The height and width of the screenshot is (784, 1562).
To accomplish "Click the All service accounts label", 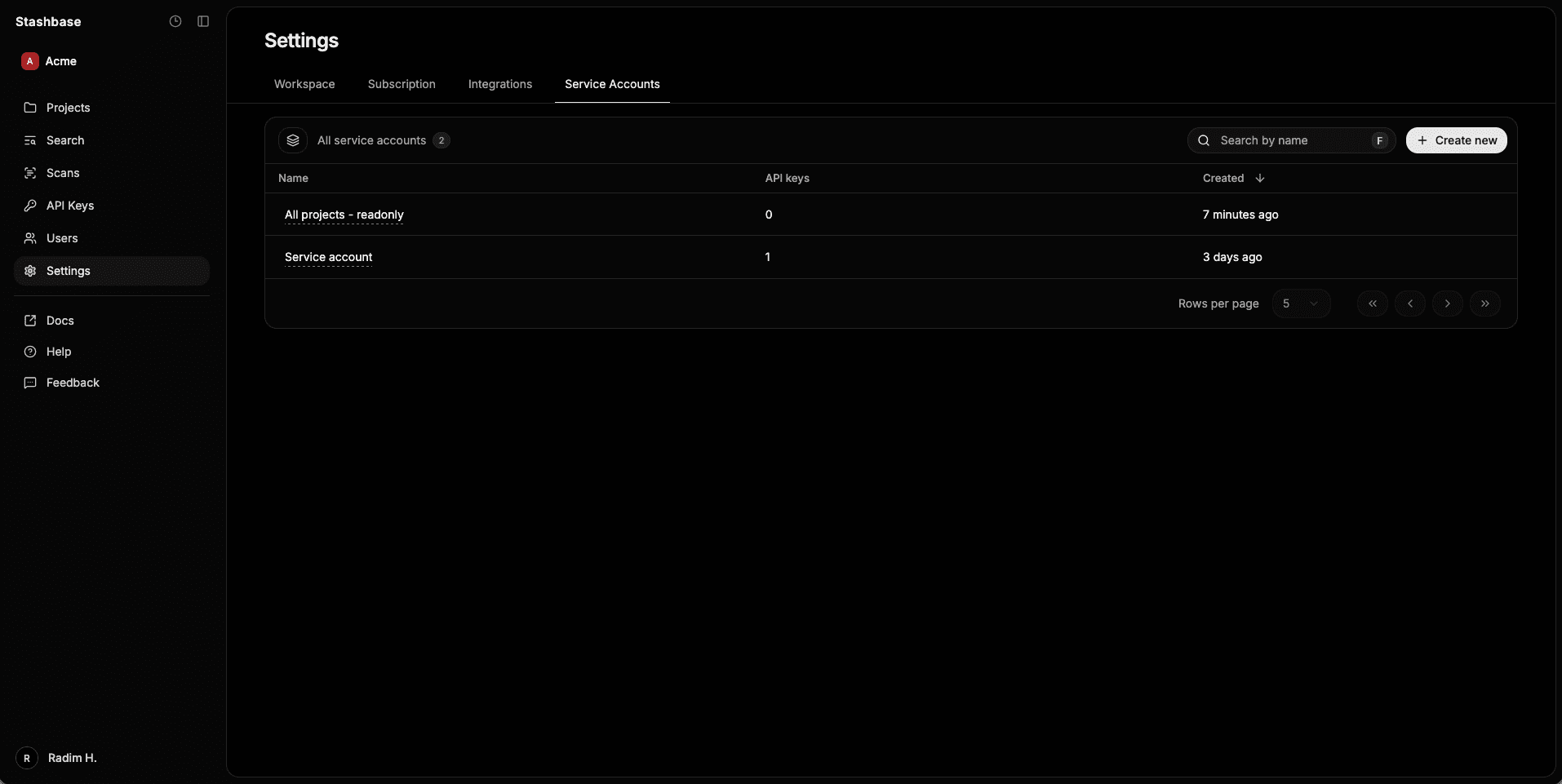I will coord(371,140).
